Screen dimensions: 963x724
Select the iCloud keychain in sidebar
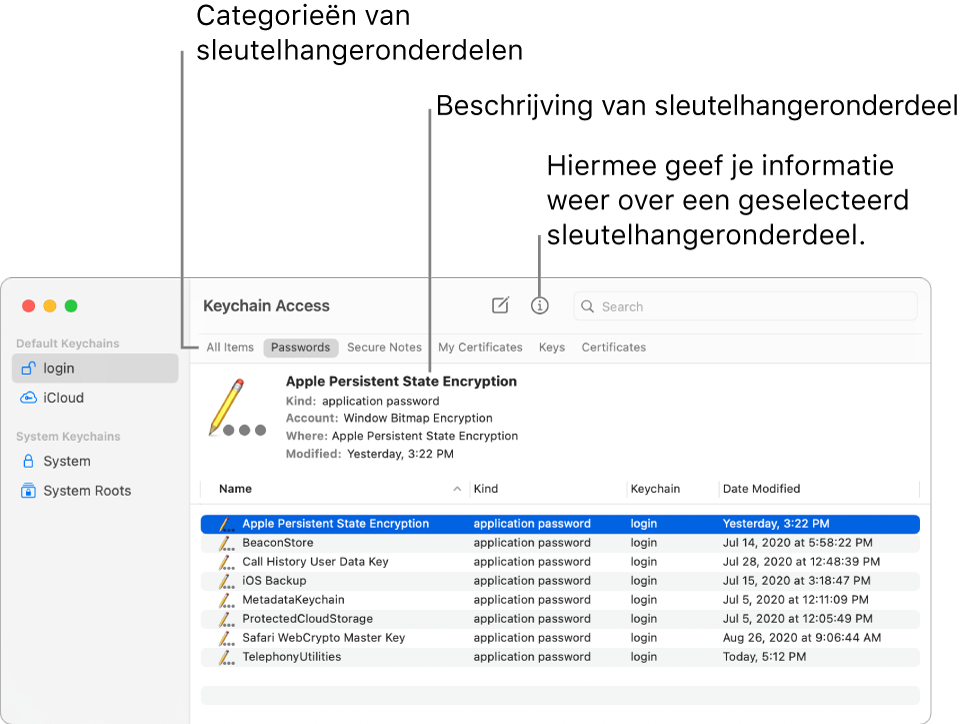[x=95, y=398]
